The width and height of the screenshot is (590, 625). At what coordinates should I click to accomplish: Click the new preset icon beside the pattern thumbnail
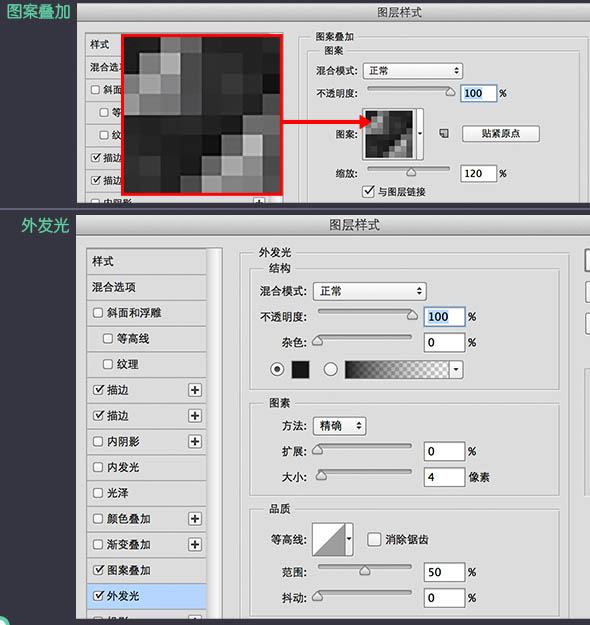point(444,134)
